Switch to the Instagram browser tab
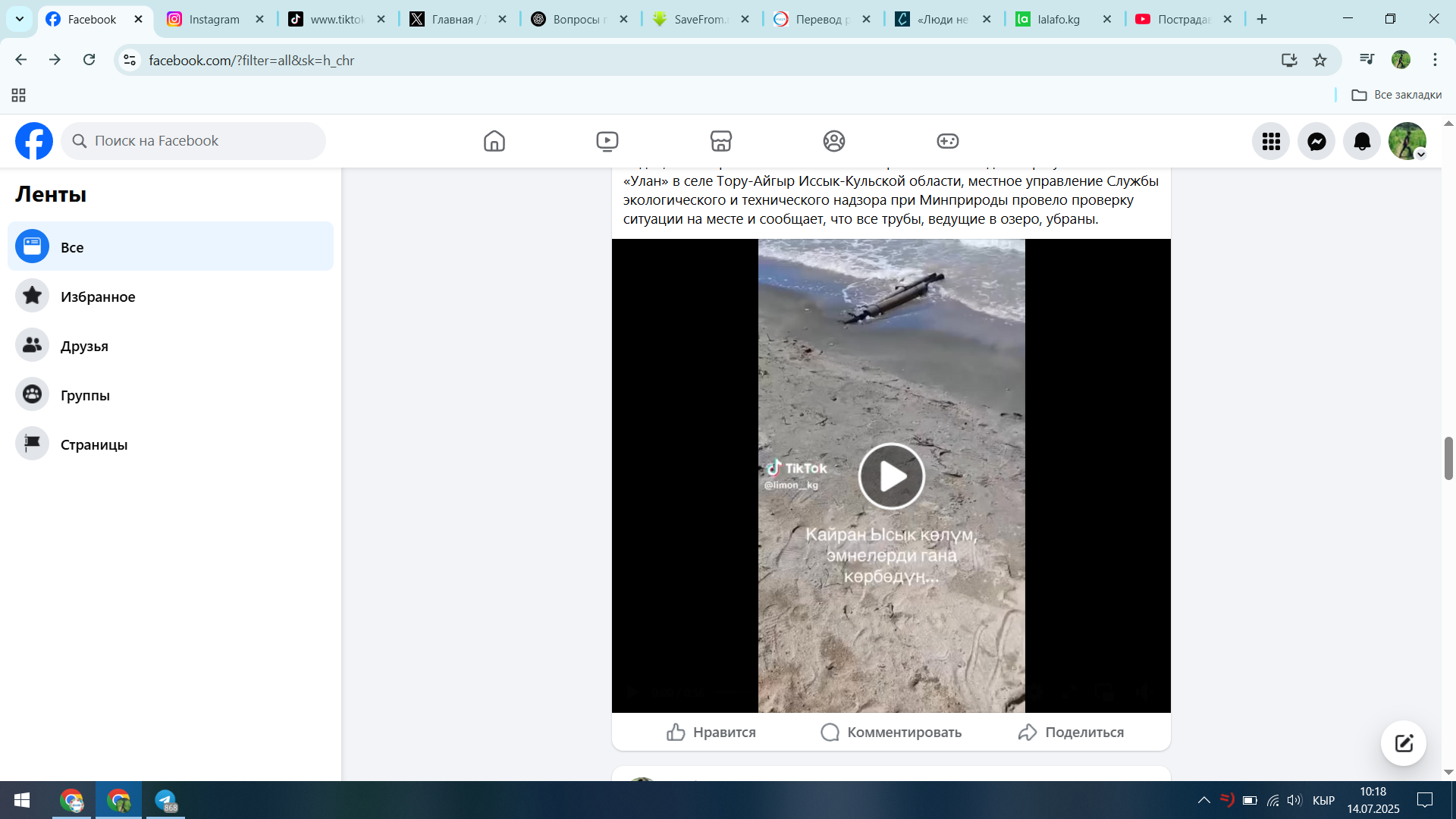1456x819 pixels. pos(214,19)
